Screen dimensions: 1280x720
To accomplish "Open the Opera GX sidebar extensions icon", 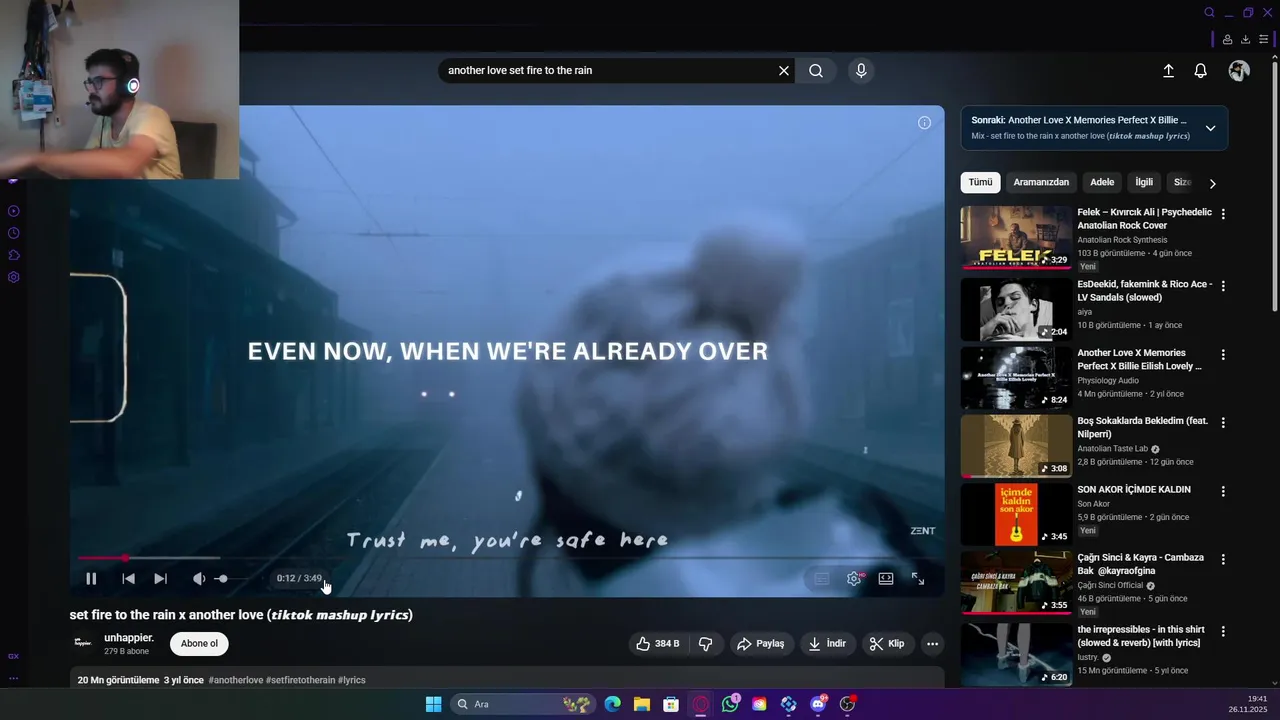I will [13, 255].
